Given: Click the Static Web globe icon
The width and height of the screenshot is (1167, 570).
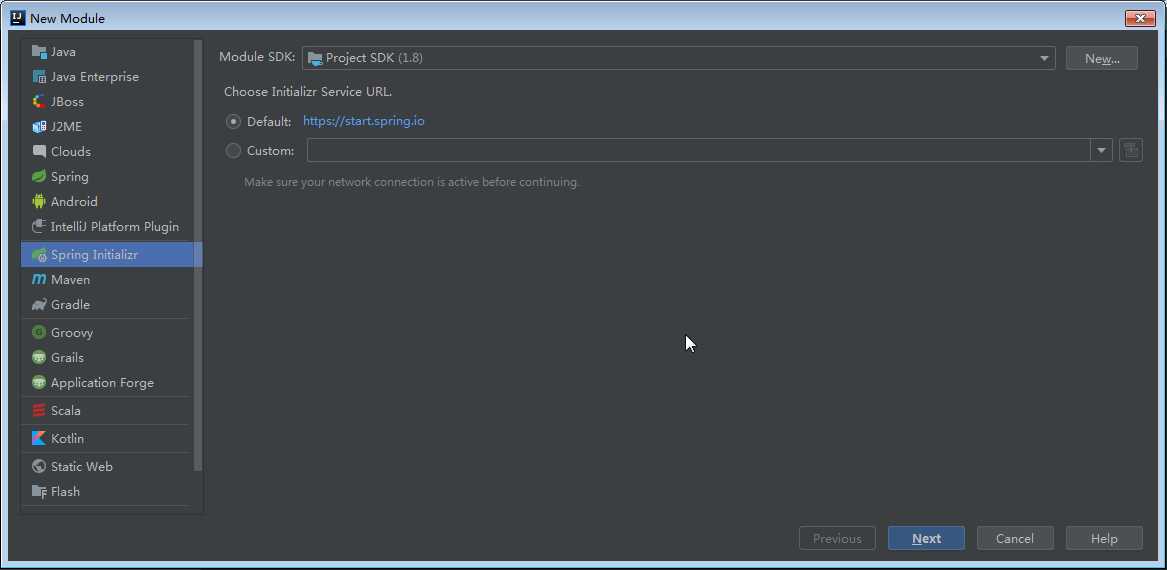Looking at the screenshot, I should [39, 467].
